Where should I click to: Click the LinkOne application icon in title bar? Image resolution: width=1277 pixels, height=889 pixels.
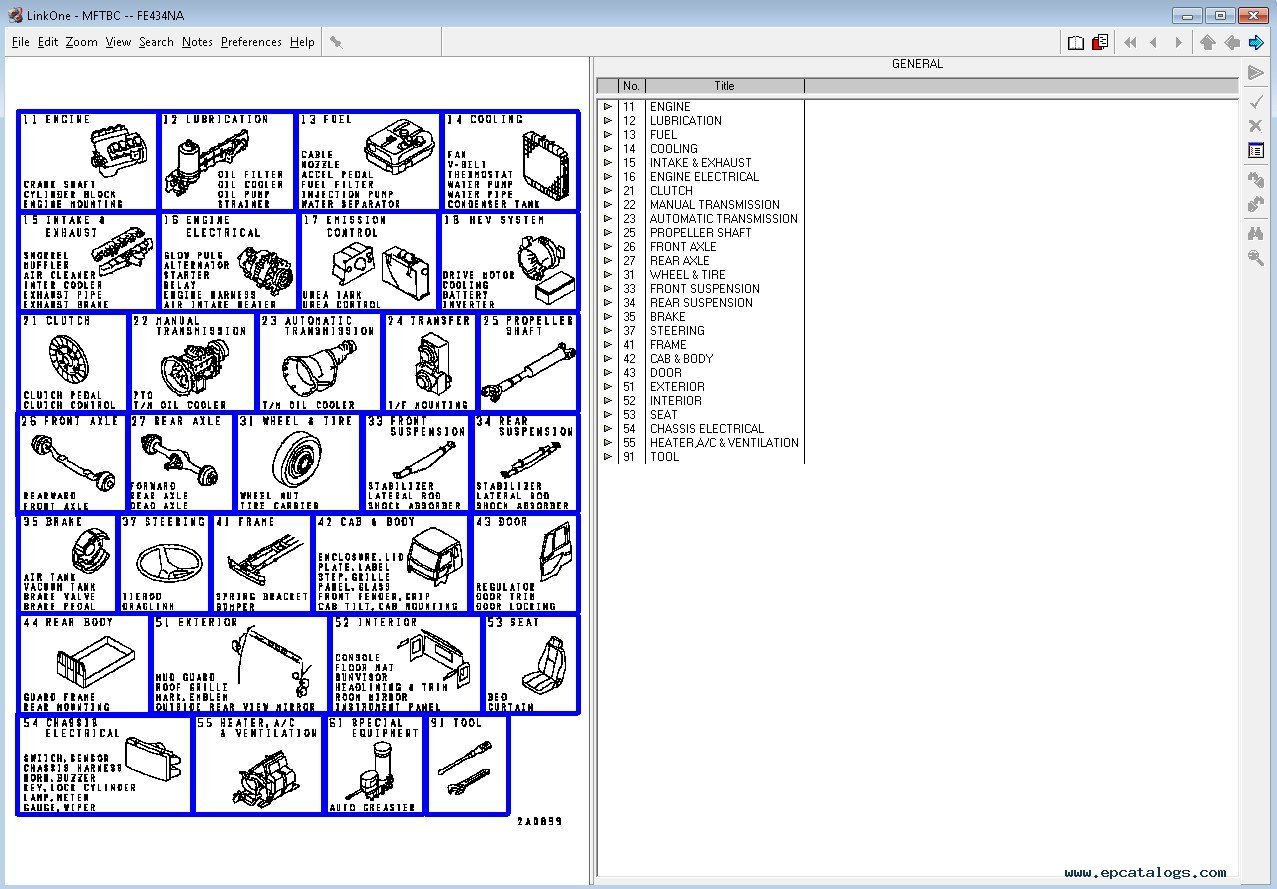pyautogui.click(x=15, y=15)
